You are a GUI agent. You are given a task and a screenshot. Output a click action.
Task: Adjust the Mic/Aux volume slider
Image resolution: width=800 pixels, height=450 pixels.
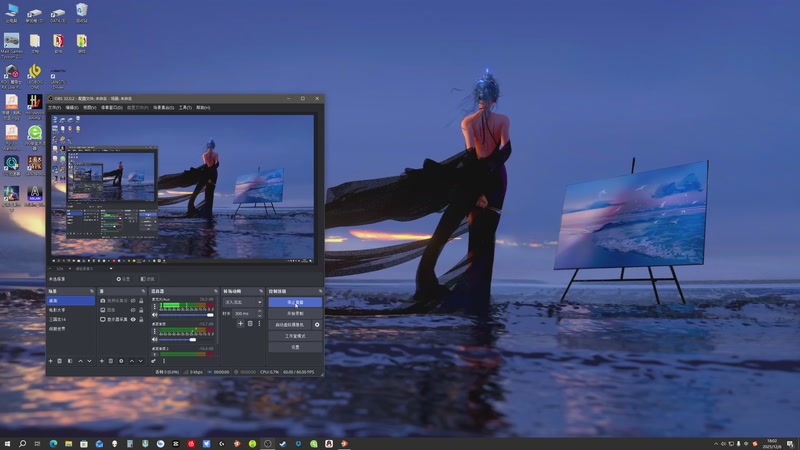click(x=186, y=315)
